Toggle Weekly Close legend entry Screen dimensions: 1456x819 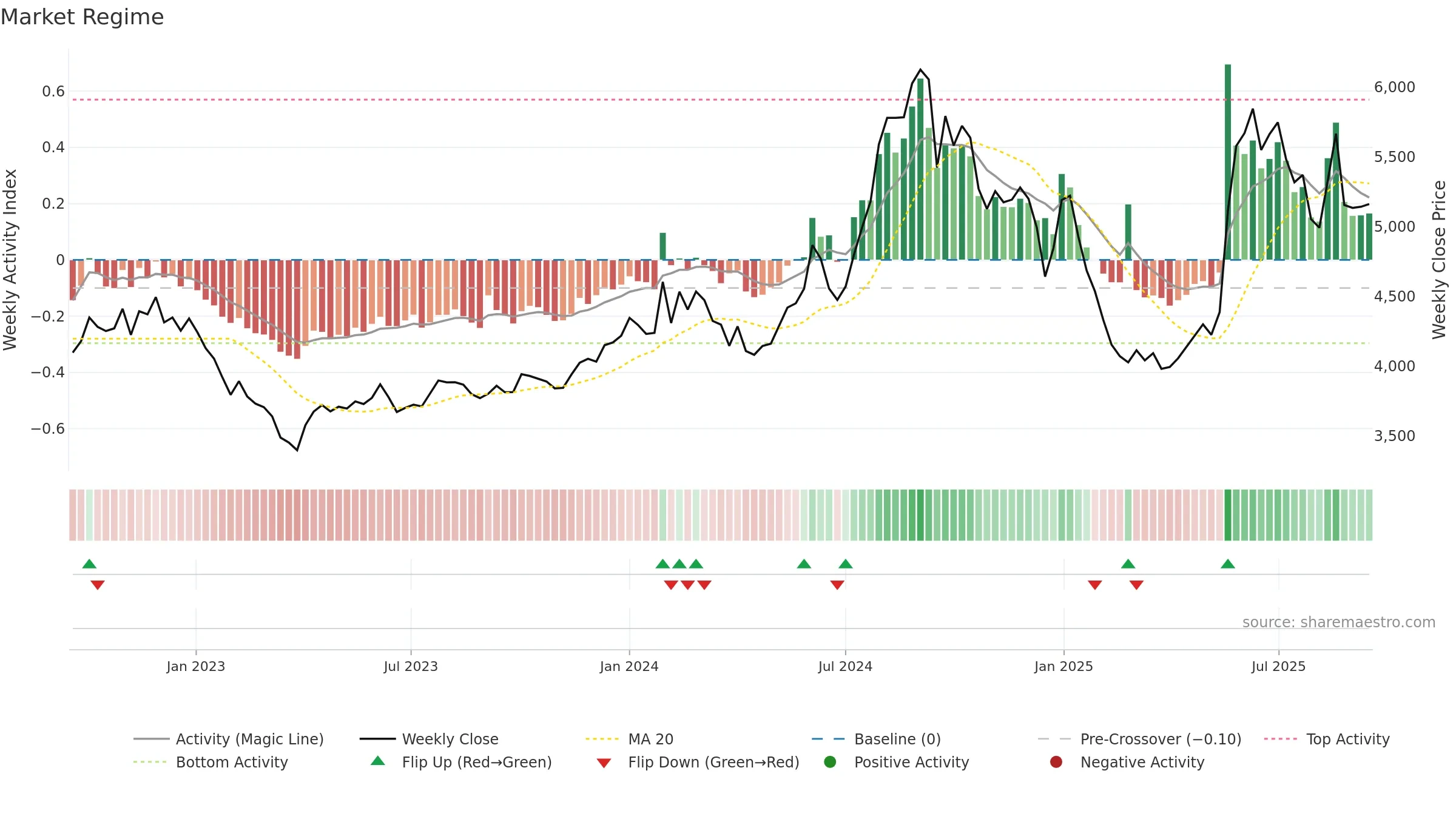(x=429, y=739)
